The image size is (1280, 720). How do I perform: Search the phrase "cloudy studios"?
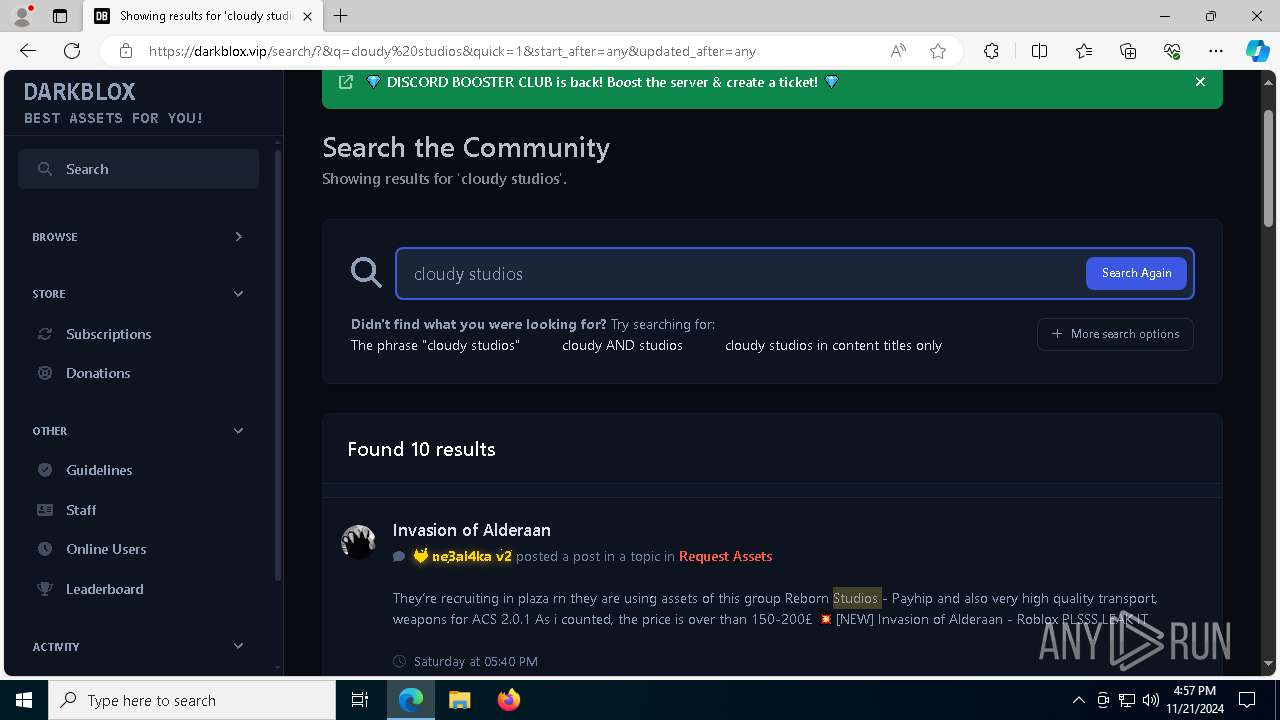(435, 345)
